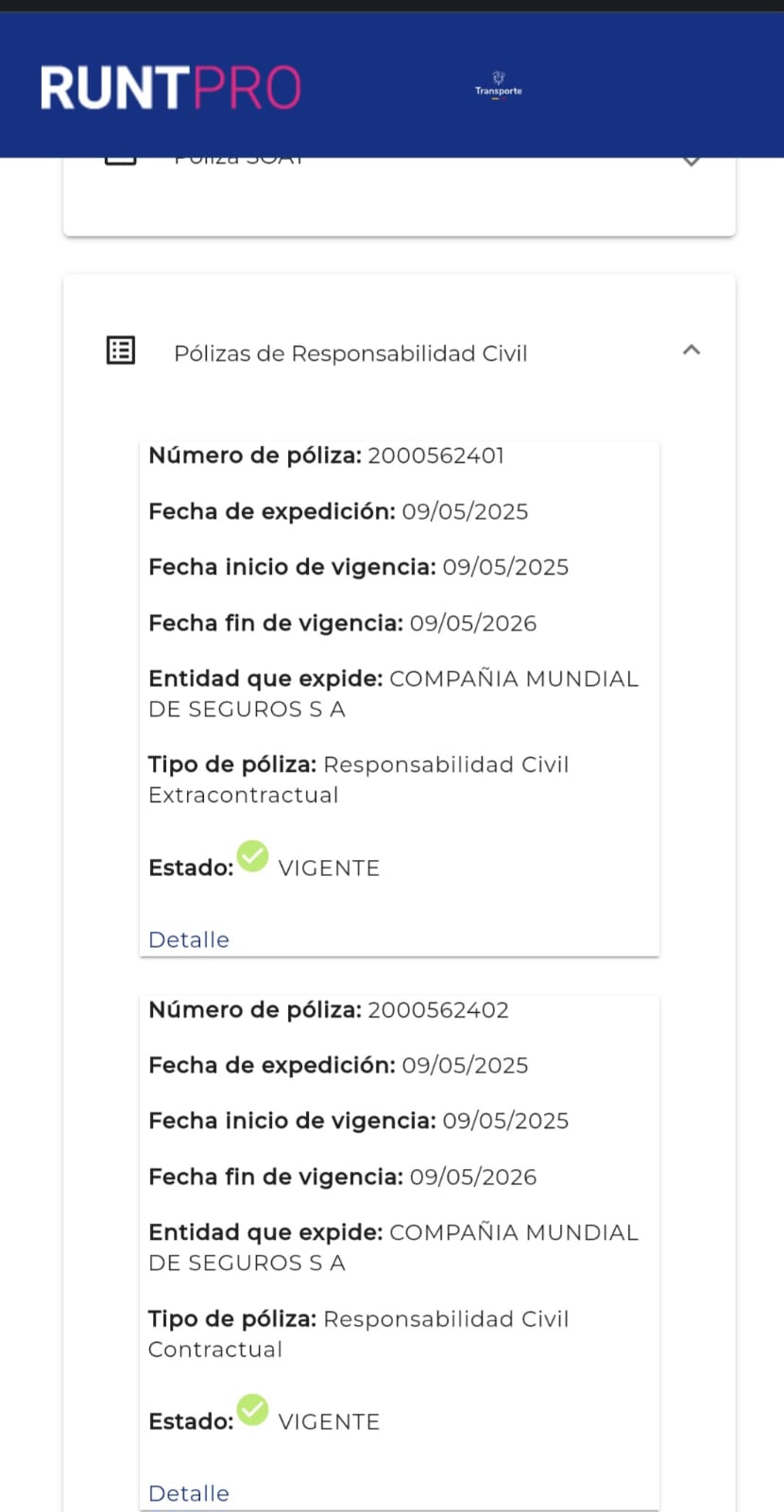Click the Transporte ministry logo
This screenshot has width=784, height=1512.
(x=498, y=85)
